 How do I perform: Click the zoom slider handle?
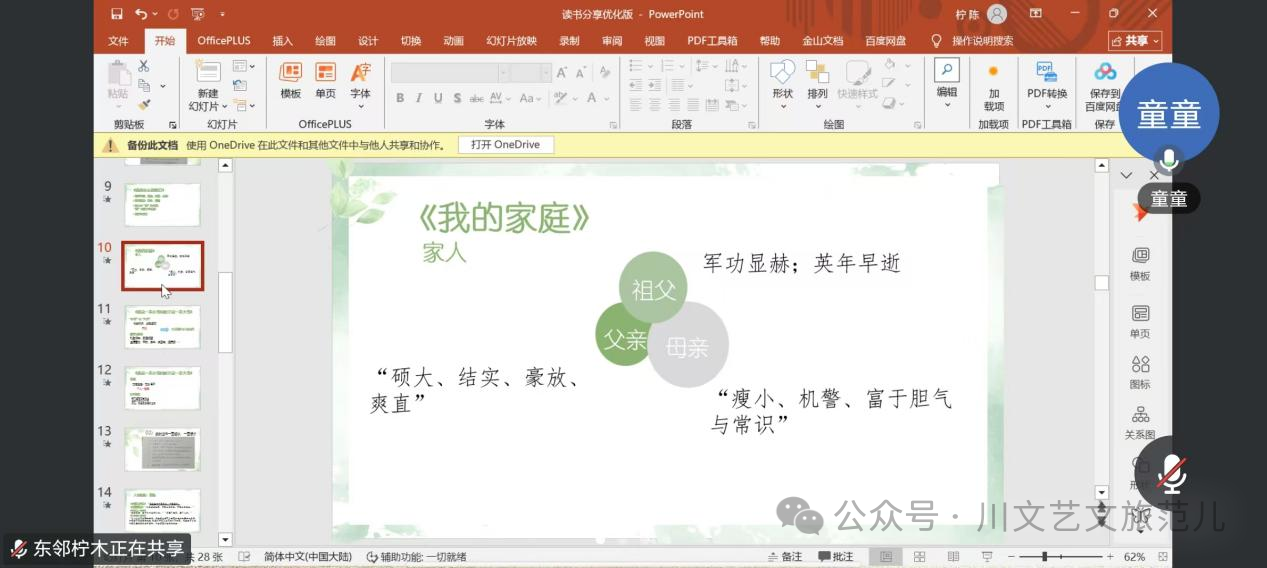pyautogui.click(x=1045, y=557)
